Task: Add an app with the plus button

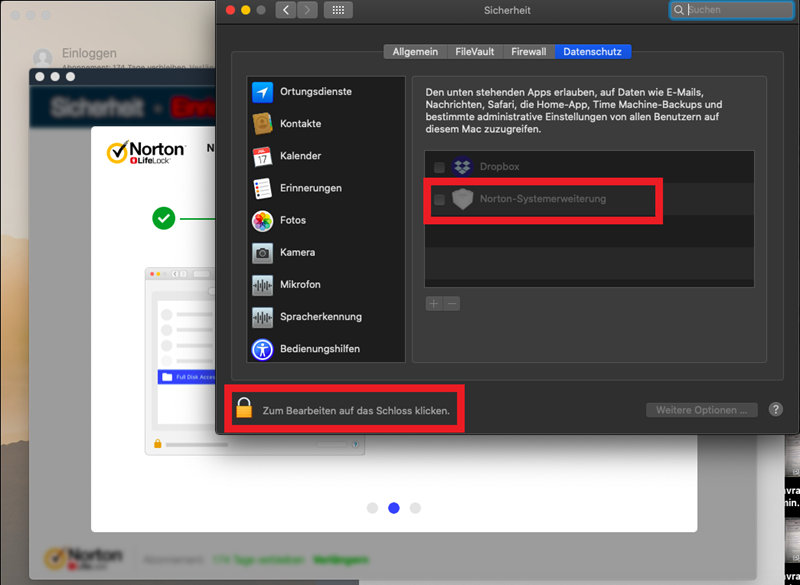Action: pyautogui.click(x=434, y=303)
